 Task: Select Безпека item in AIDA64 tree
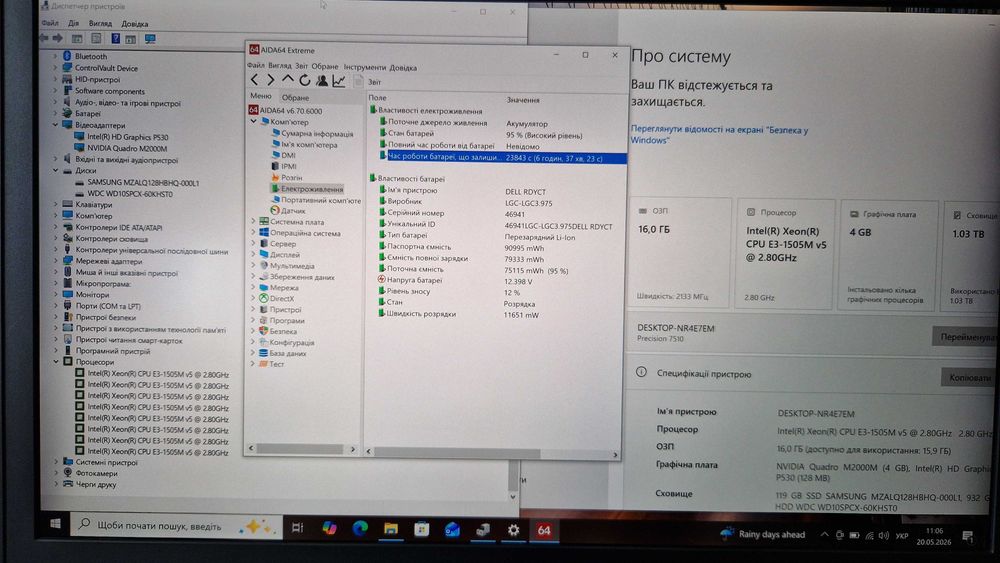[x=283, y=332]
